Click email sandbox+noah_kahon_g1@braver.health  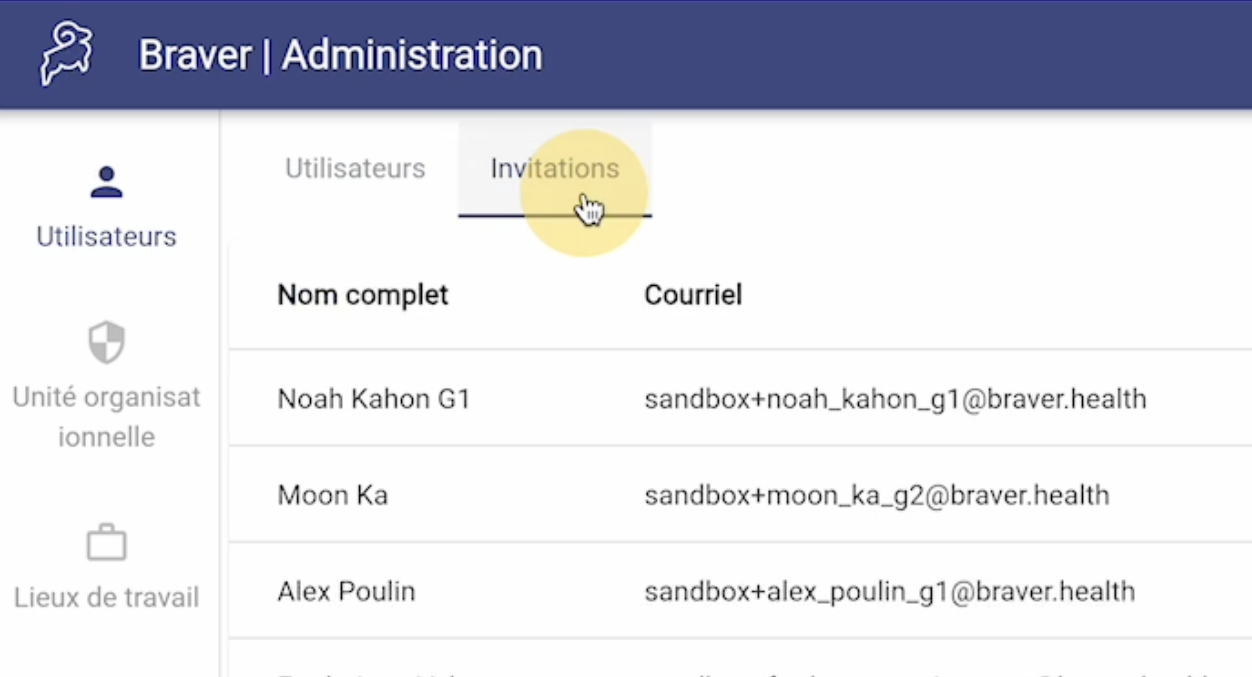tap(895, 400)
